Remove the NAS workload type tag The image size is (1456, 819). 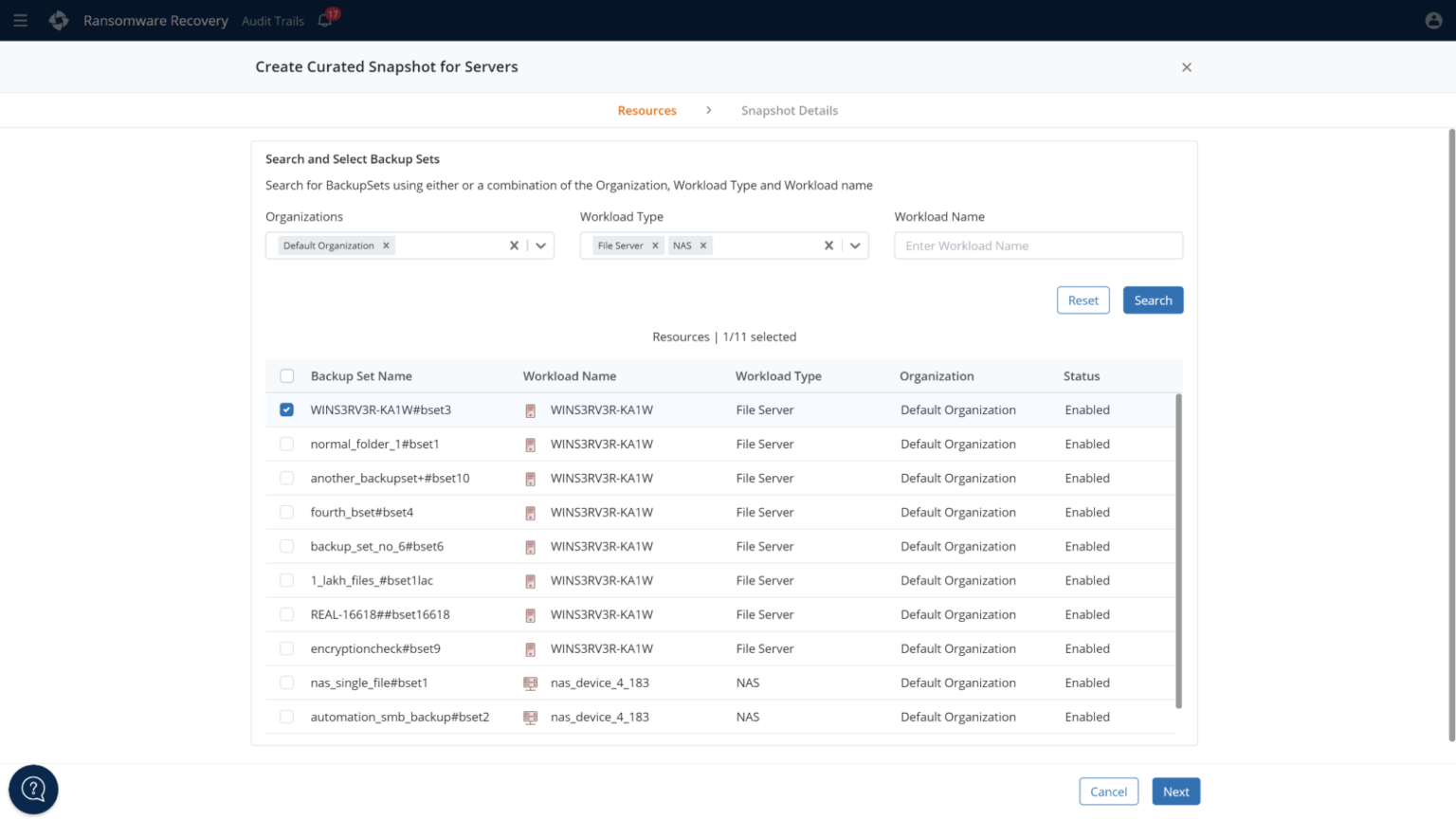[x=703, y=246]
